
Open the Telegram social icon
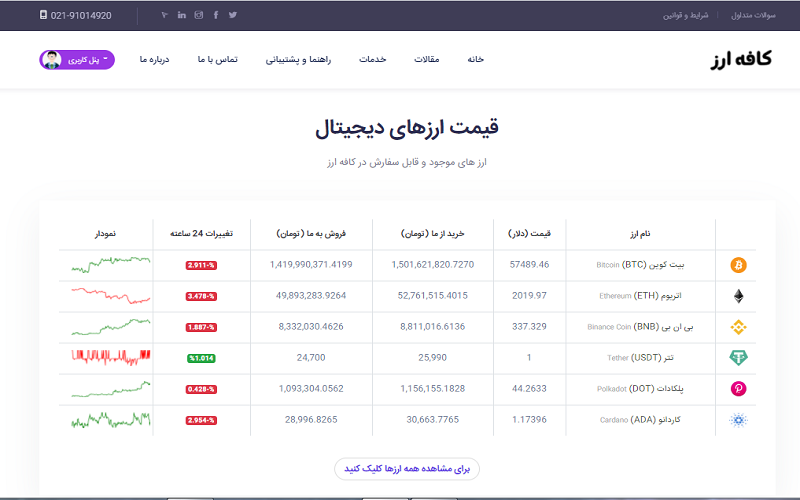164,15
